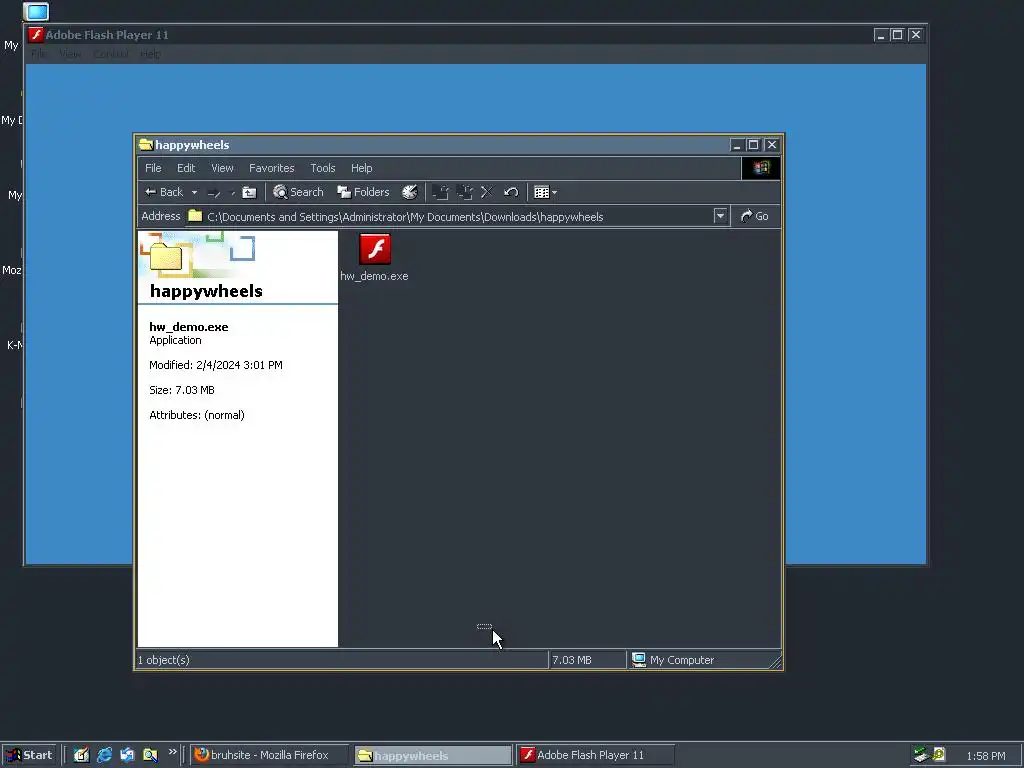Image resolution: width=1024 pixels, height=768 pixels.
Task: Click the Undo toolbar icon
Action: point(511,192)
